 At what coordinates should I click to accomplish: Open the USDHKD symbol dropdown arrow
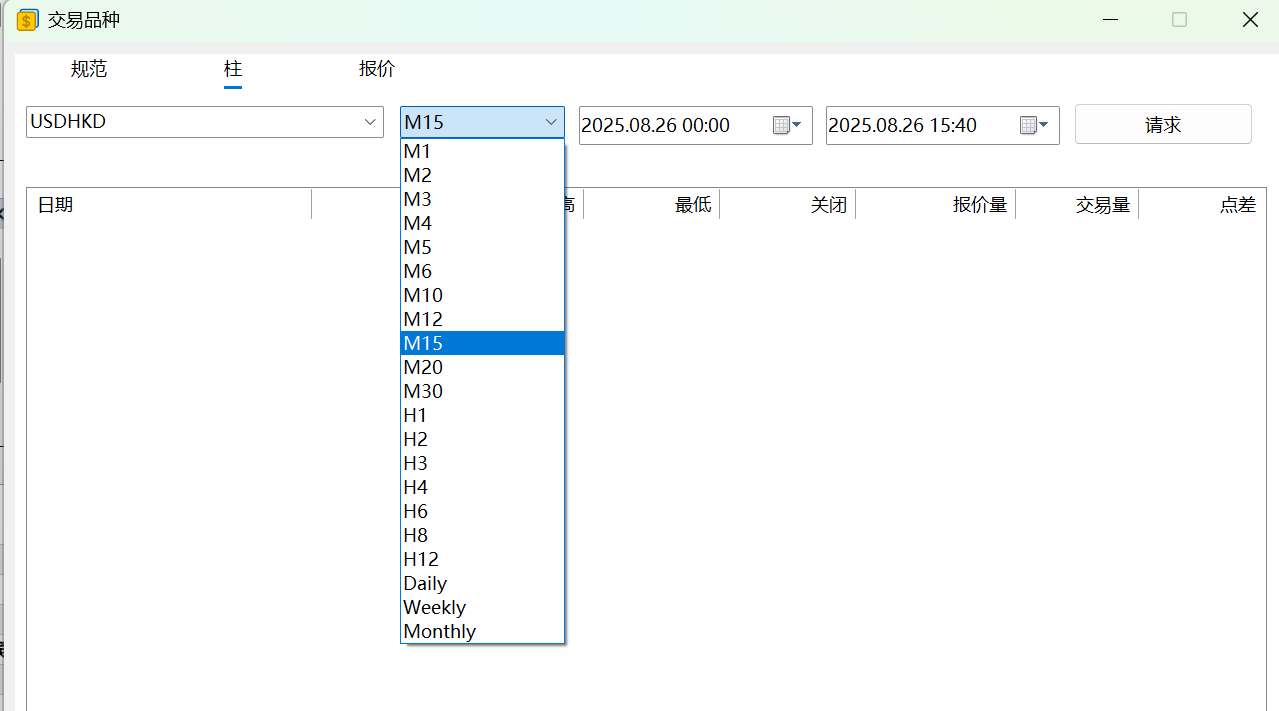[x=371, y=121]
